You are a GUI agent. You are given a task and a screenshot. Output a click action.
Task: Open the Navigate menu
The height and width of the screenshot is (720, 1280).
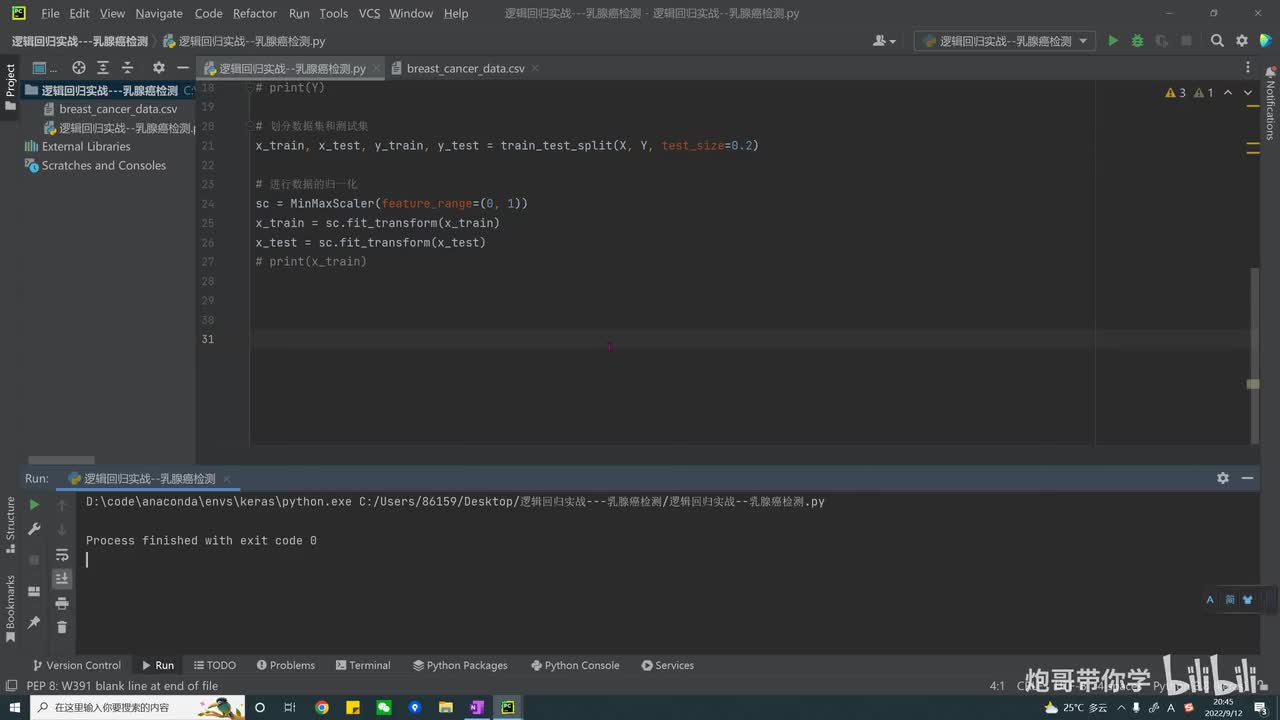click(x=159, y=13)
